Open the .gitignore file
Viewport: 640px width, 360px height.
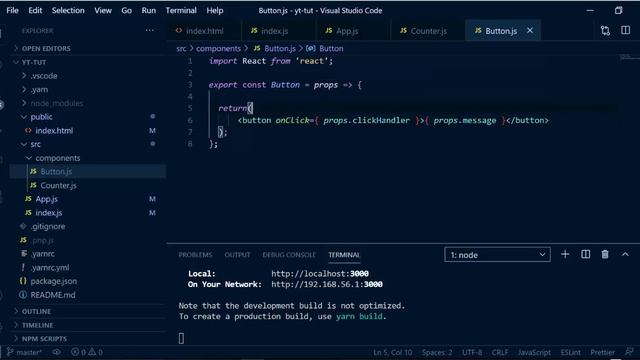coord(88,226)
